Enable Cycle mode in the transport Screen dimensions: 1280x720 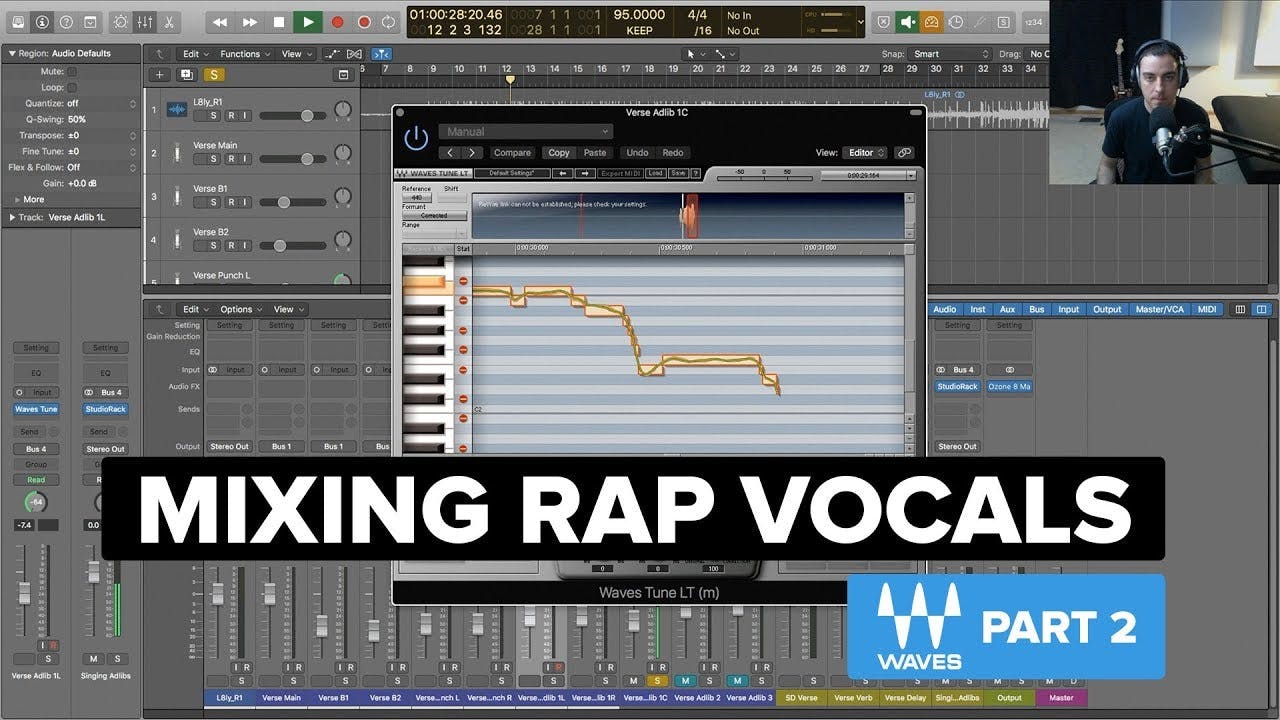point(388,22)
